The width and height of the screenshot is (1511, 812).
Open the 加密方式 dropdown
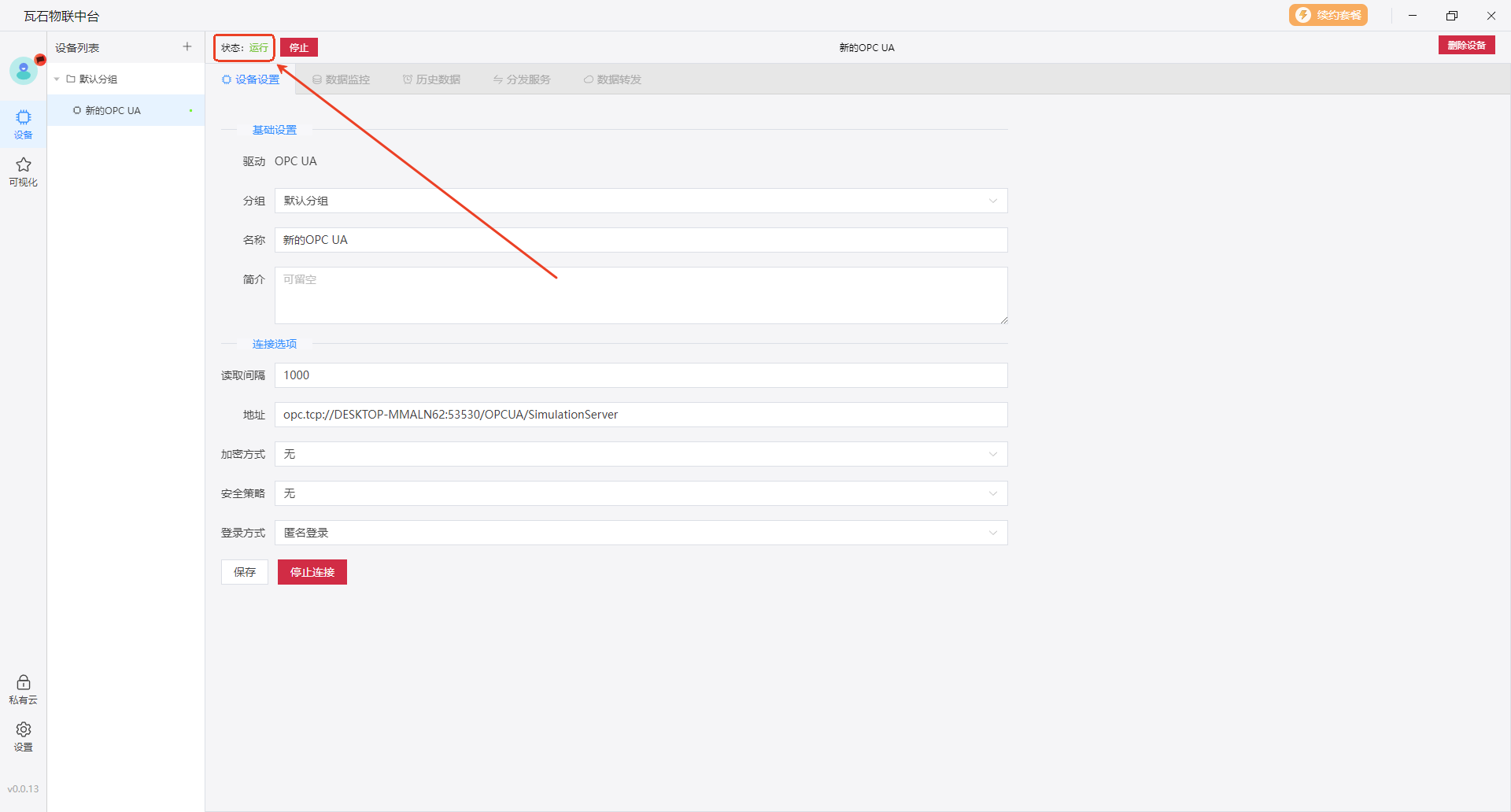pos(641,454)
